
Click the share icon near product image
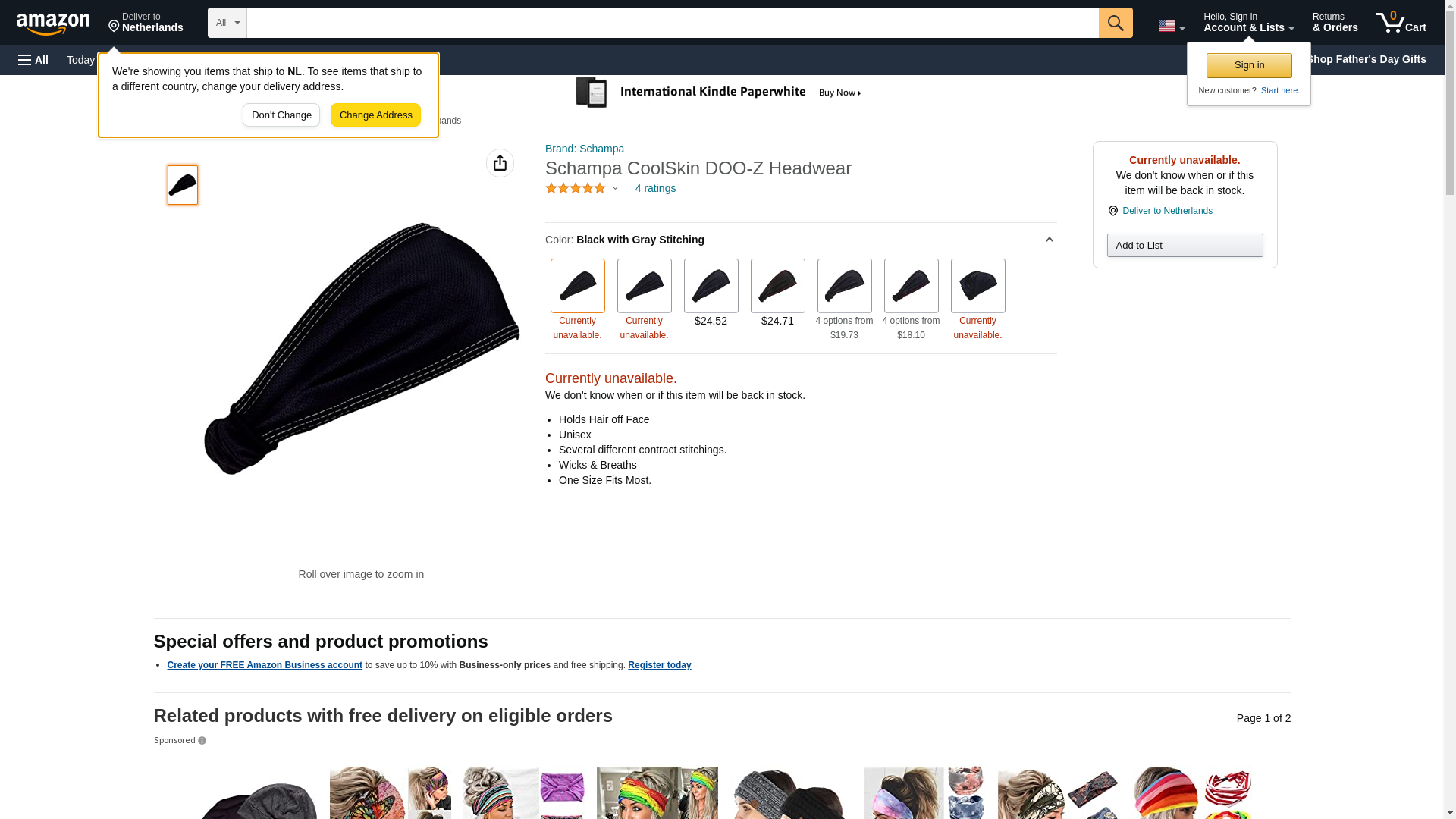click(500, 163)
